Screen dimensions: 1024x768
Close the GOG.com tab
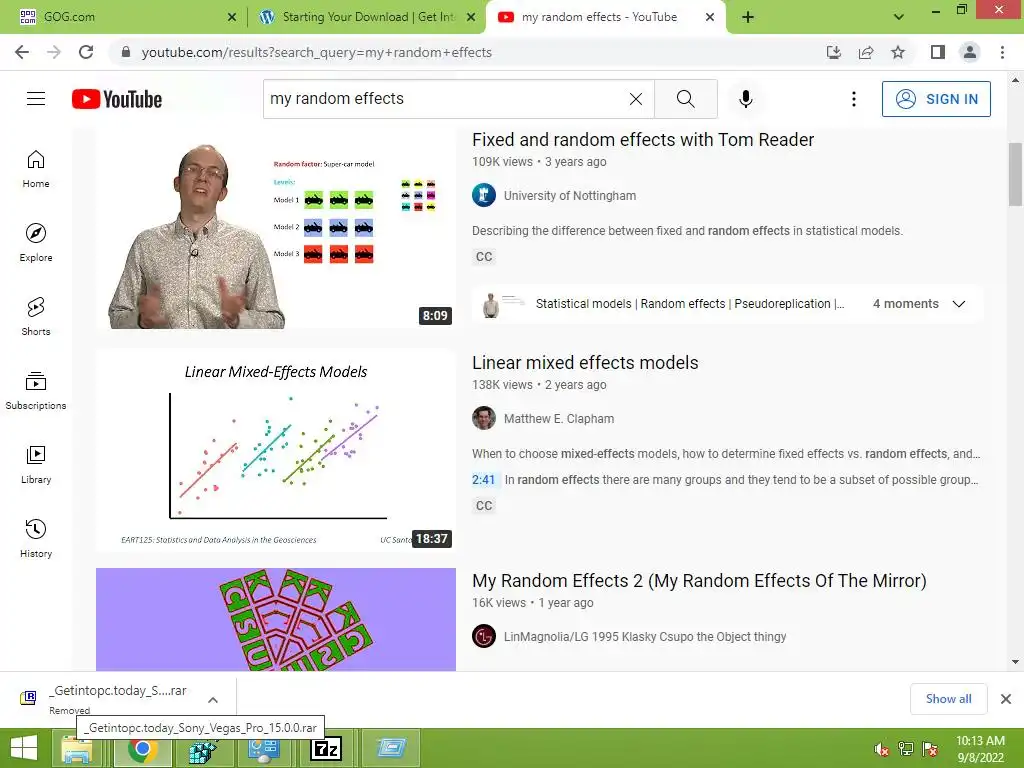point(232,17)
